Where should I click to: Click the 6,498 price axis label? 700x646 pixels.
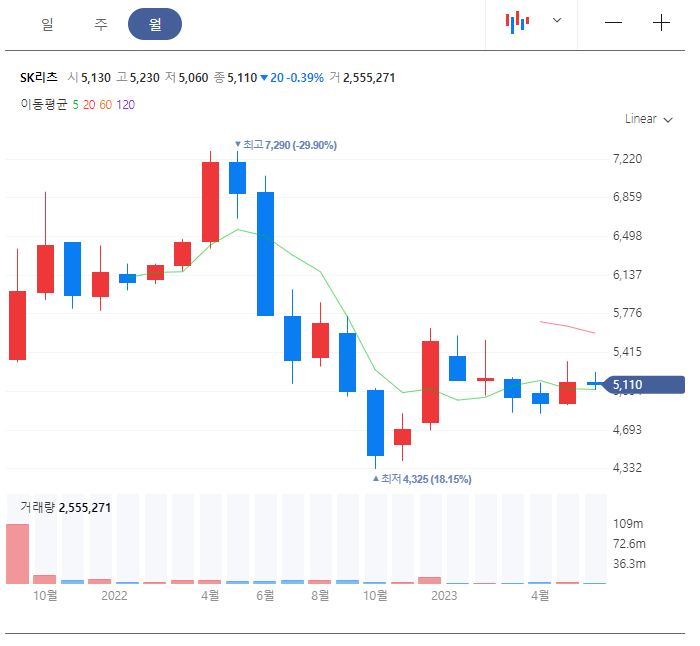627,236
